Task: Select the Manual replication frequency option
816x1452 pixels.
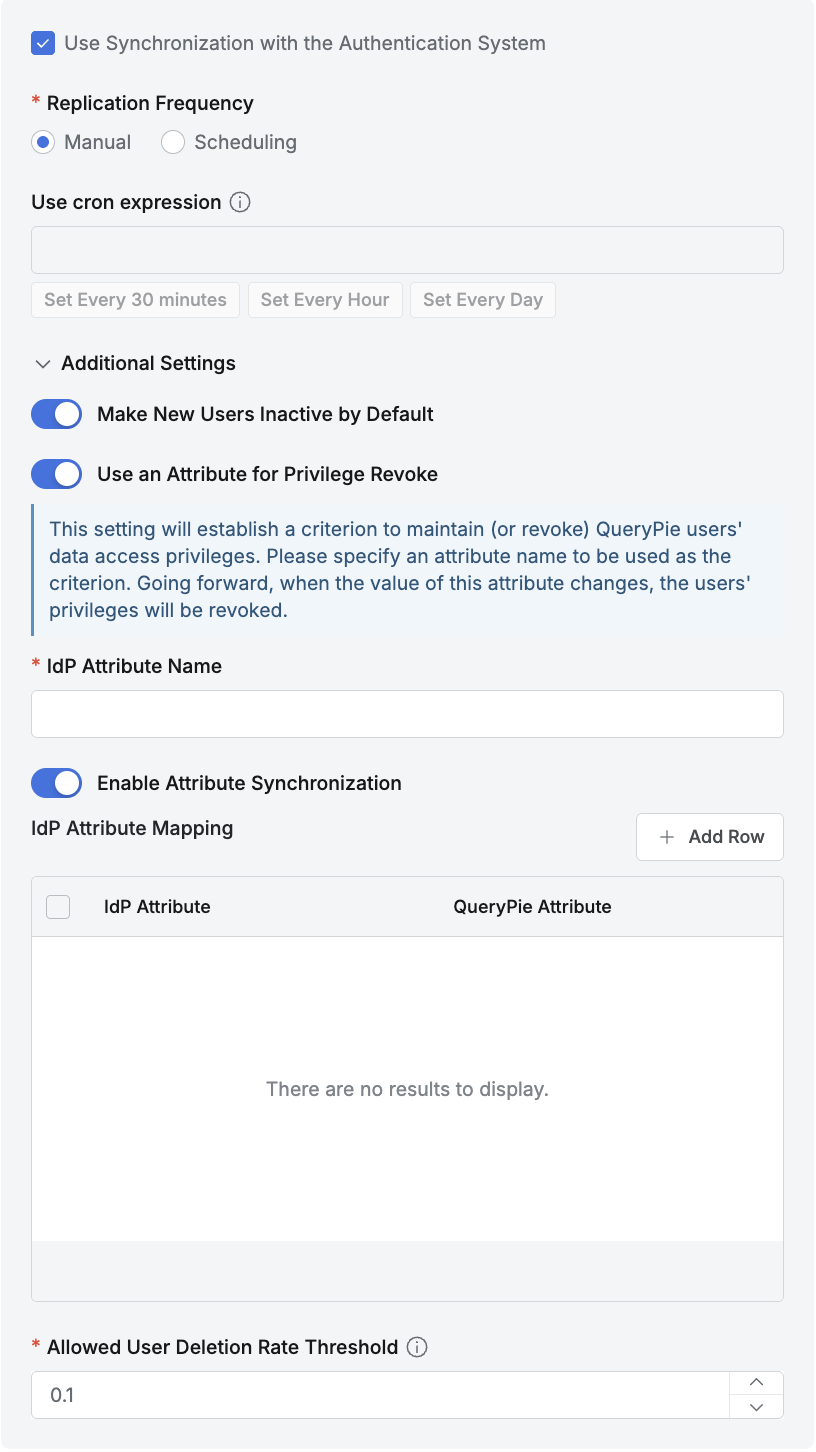Action: point(43,142)
